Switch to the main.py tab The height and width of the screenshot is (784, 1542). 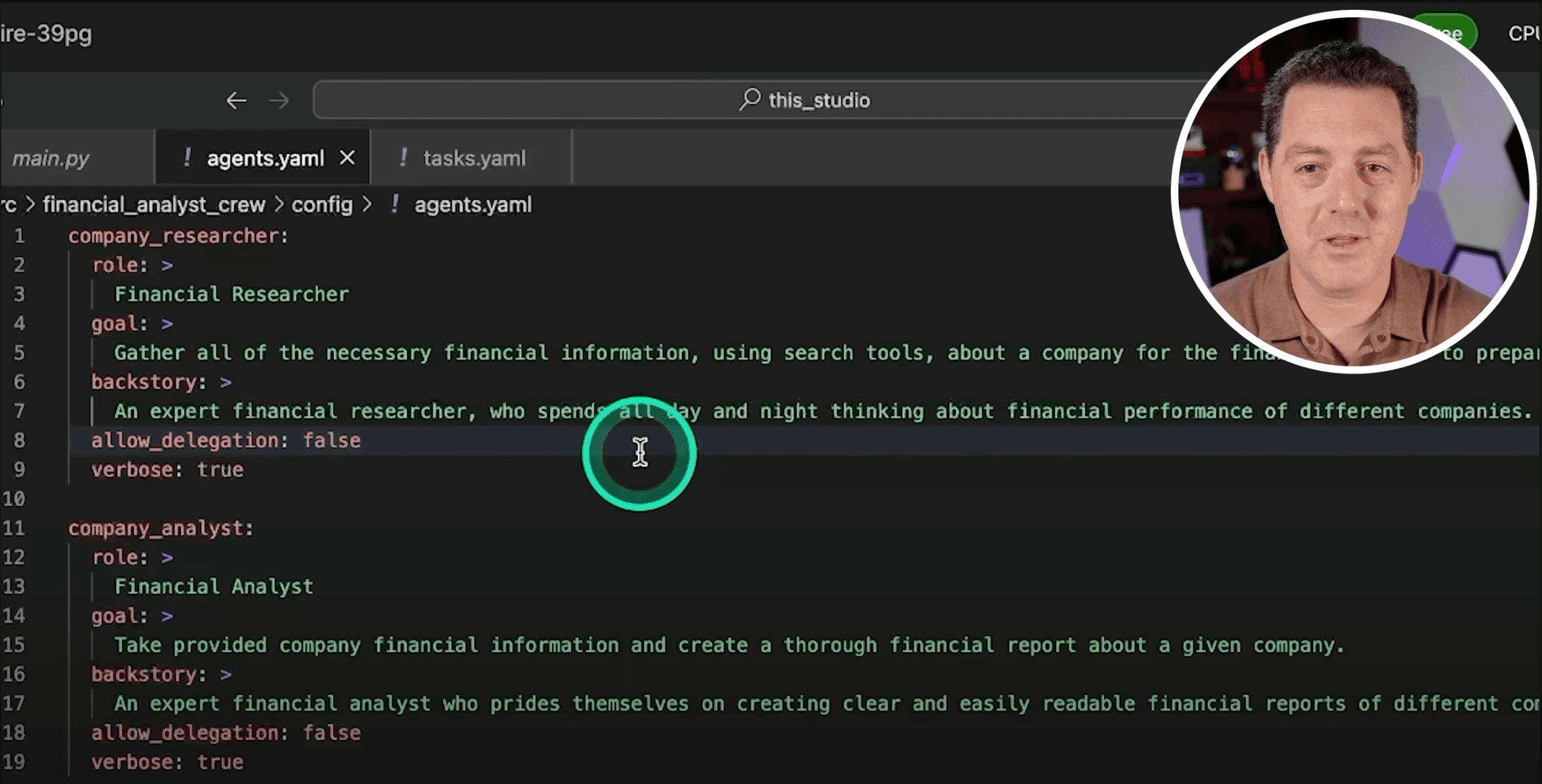tap(51, 159)
